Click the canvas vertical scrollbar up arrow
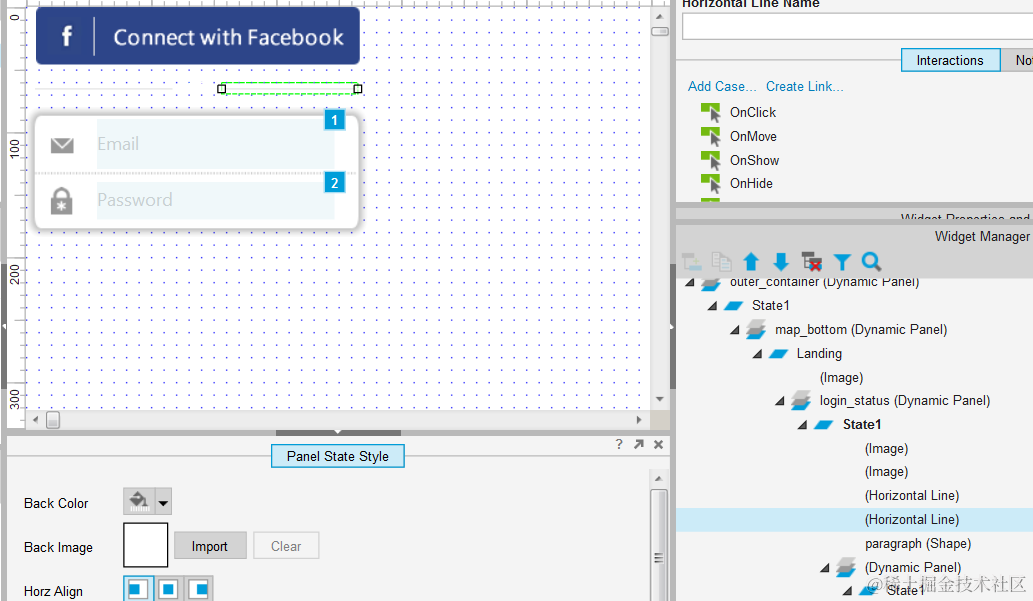The height and width of the screenshot is (601, 1033). click(659, 16)
